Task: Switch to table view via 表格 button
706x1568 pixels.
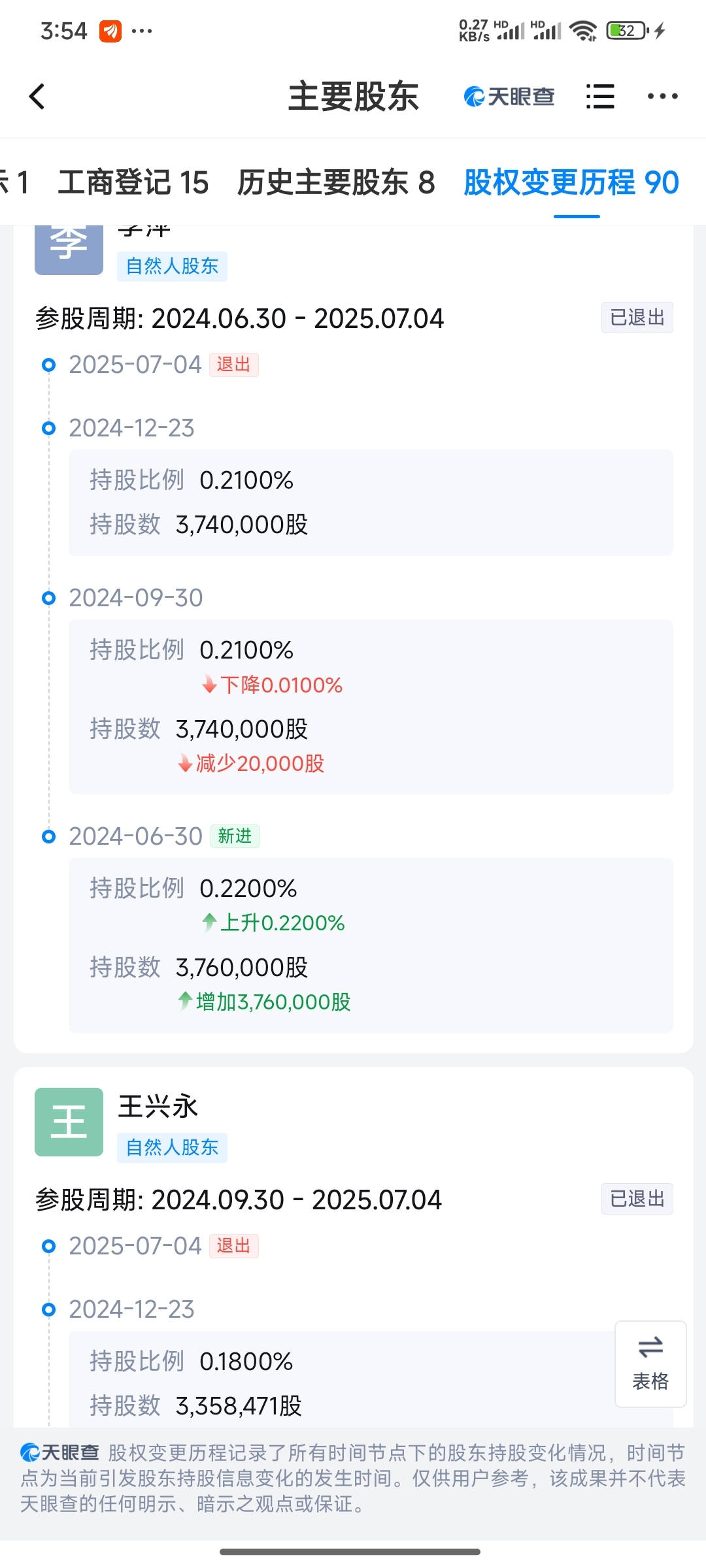Action: [x=650, y=1364]
